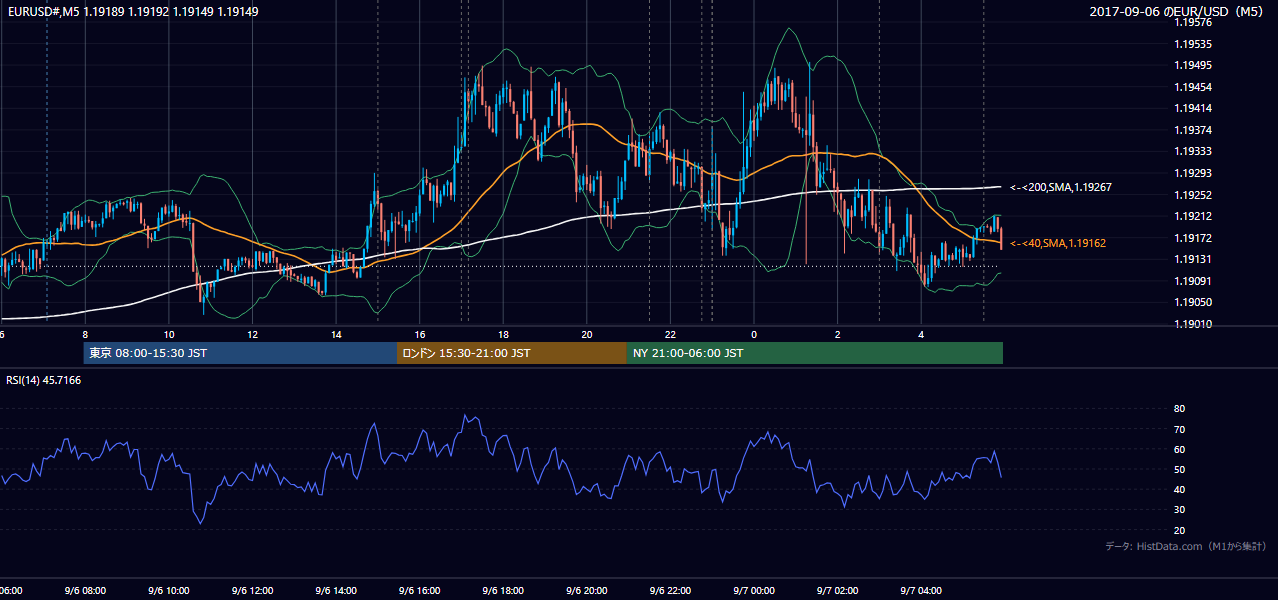Click the bottom time label 9/7 00:00
This screenshot has height=600, width=1278.
pos(754,591)
